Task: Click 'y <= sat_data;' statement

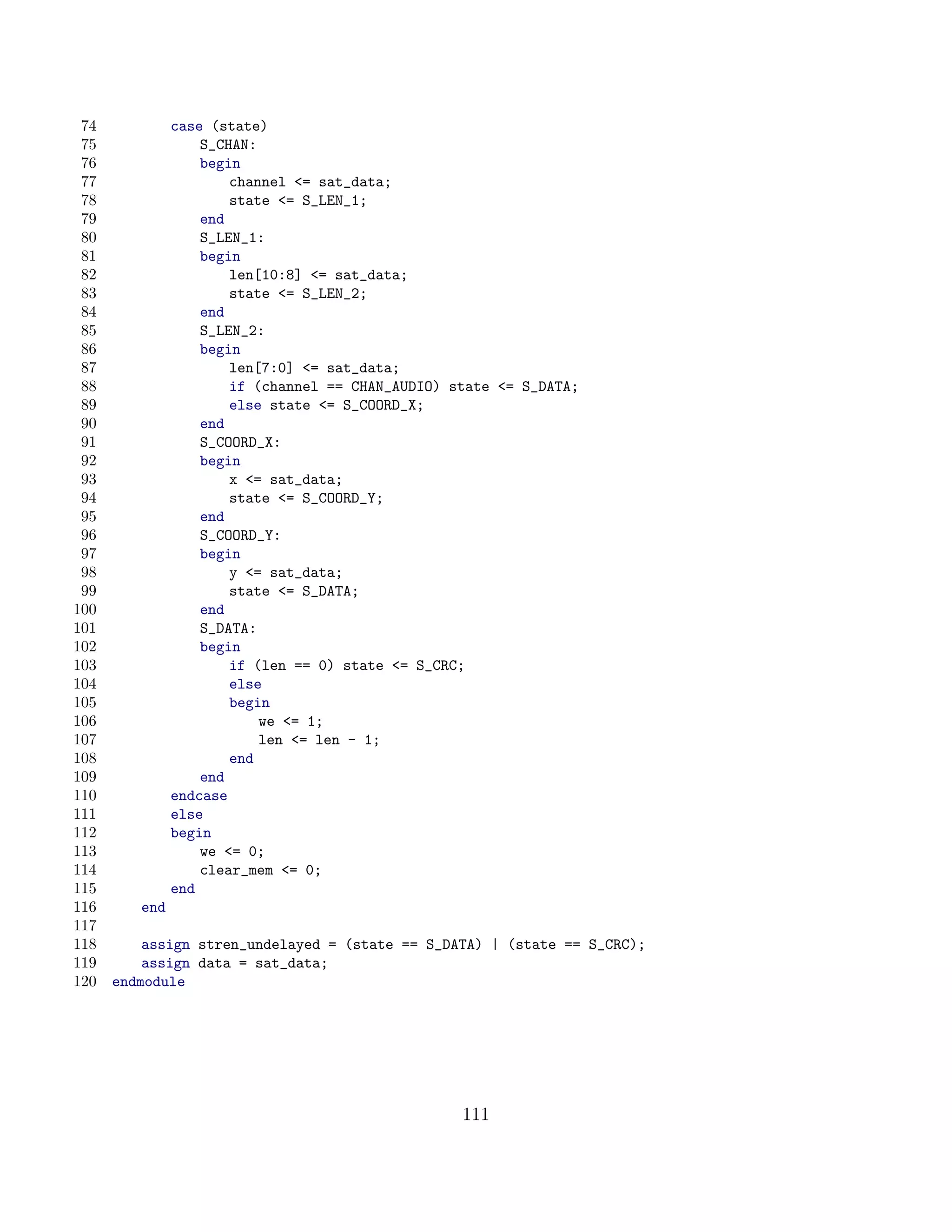Action: 285,573
